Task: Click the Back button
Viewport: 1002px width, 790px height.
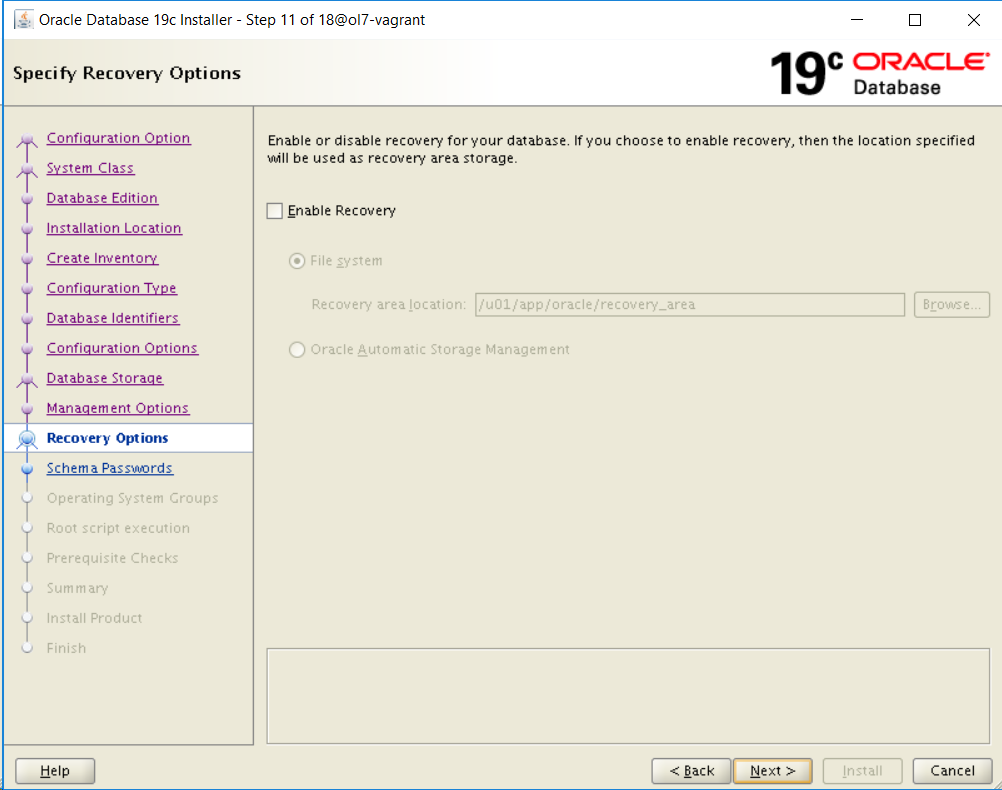Action: pos(691,771)
